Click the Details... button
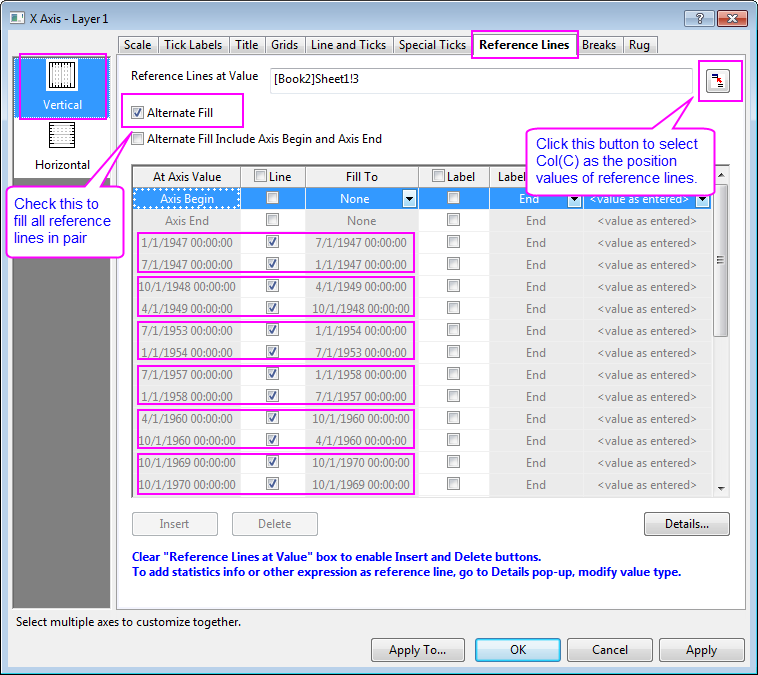 point(686,524)
